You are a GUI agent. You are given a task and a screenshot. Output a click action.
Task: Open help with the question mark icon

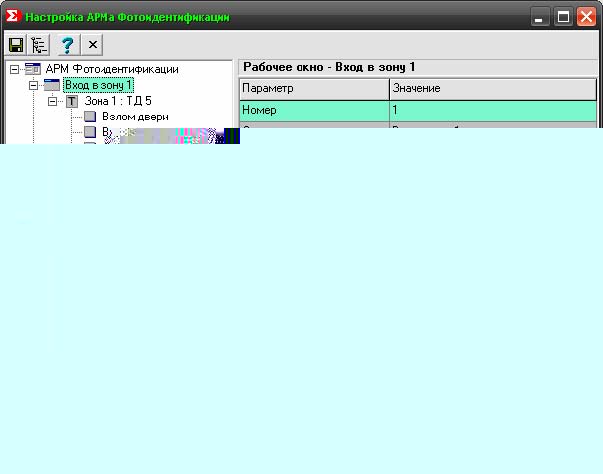pyautogui.click(x=67, y=44)
